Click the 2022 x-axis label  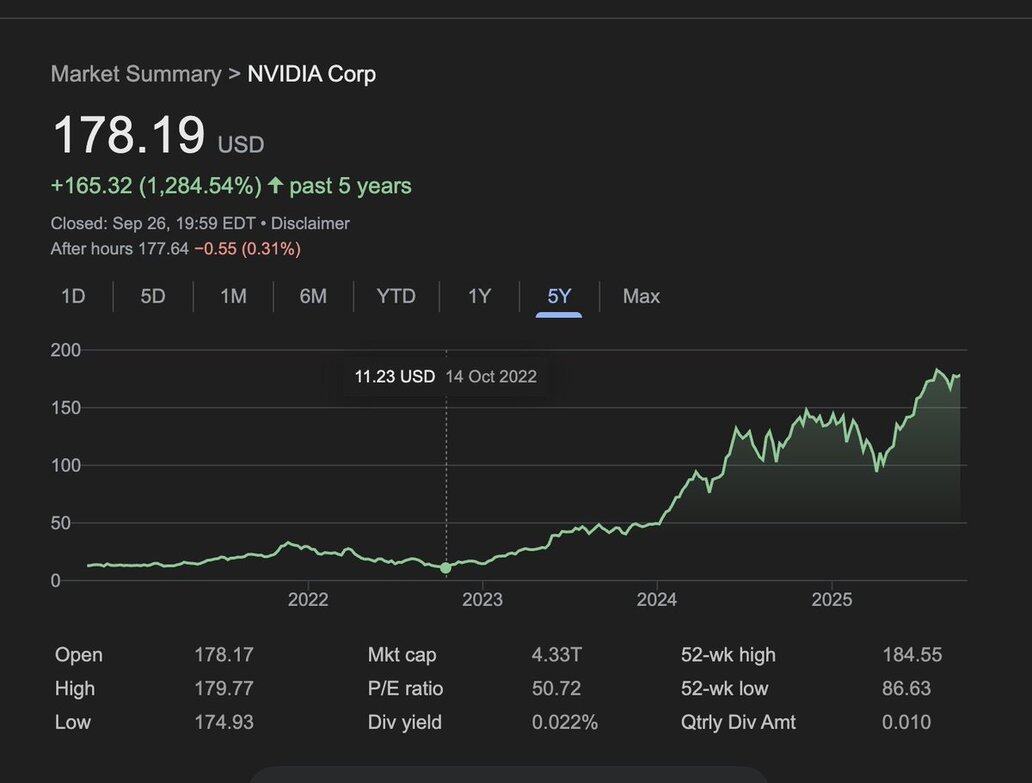click(308, 599)
